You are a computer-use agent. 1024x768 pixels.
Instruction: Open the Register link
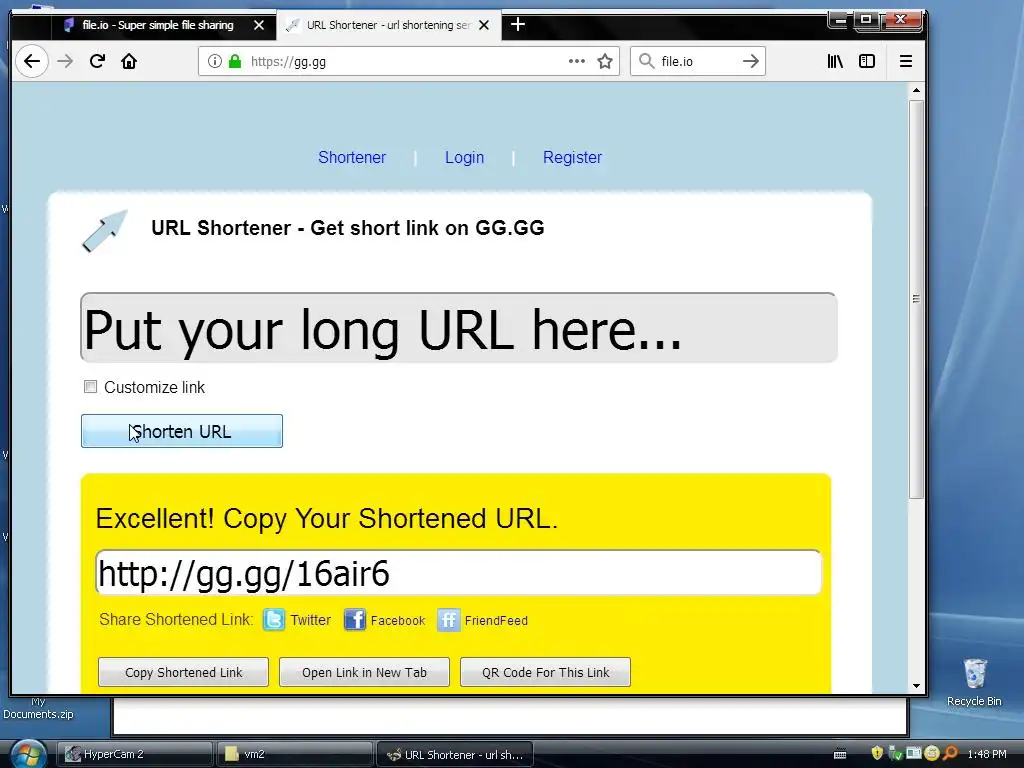pos(572,157)
